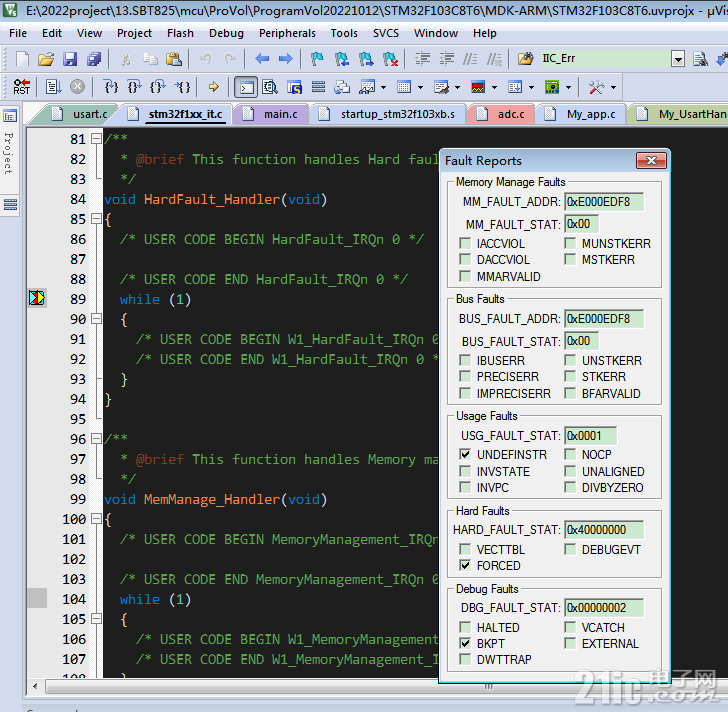Screen dimensions: 728x712
Task: Save the current file icon
Action: [x=70, y=59]
